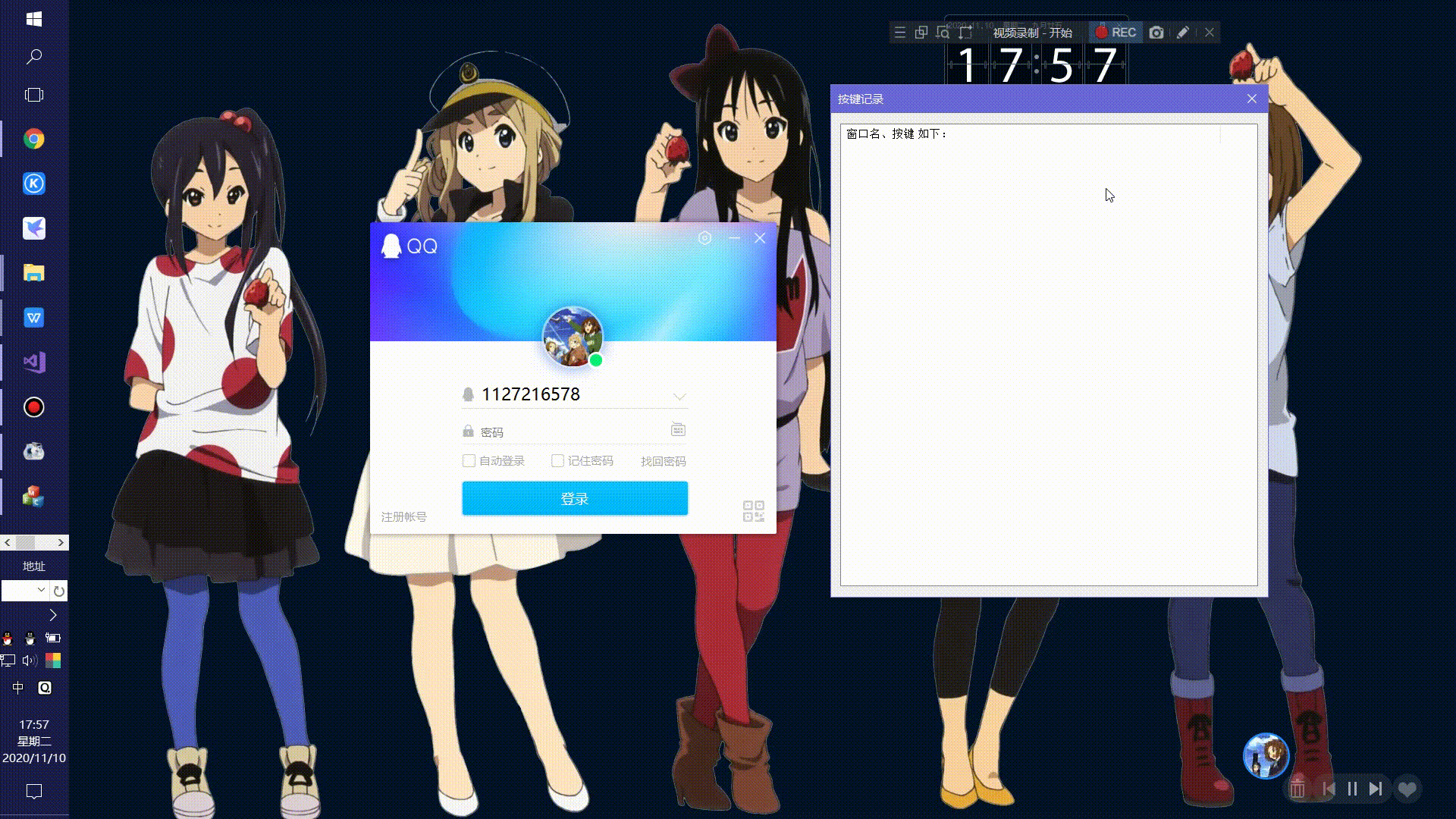The image size is (1456, 819).
Task: Open the four-color squares tray icon
Action: click(53, 661)
